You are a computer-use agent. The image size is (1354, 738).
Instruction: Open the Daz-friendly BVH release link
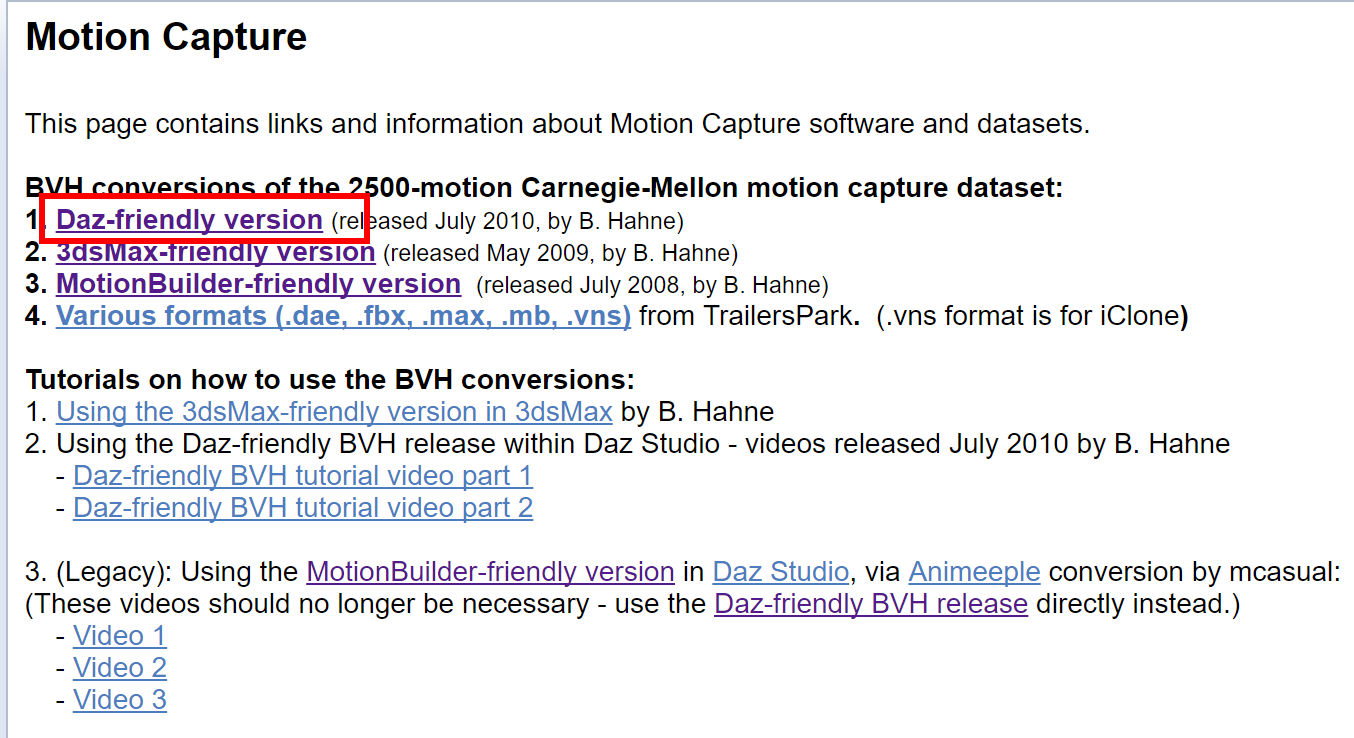click(871, 604)
